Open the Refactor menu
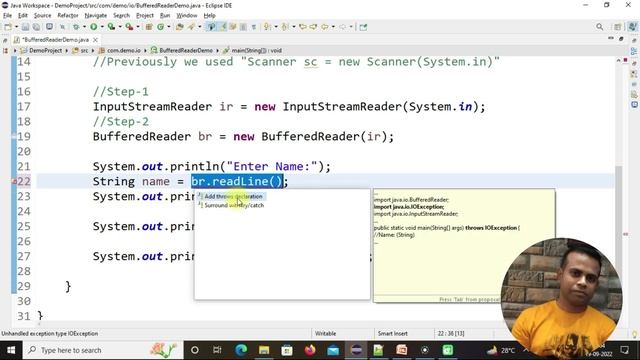640x360 pixels. (x=68, y=16)
